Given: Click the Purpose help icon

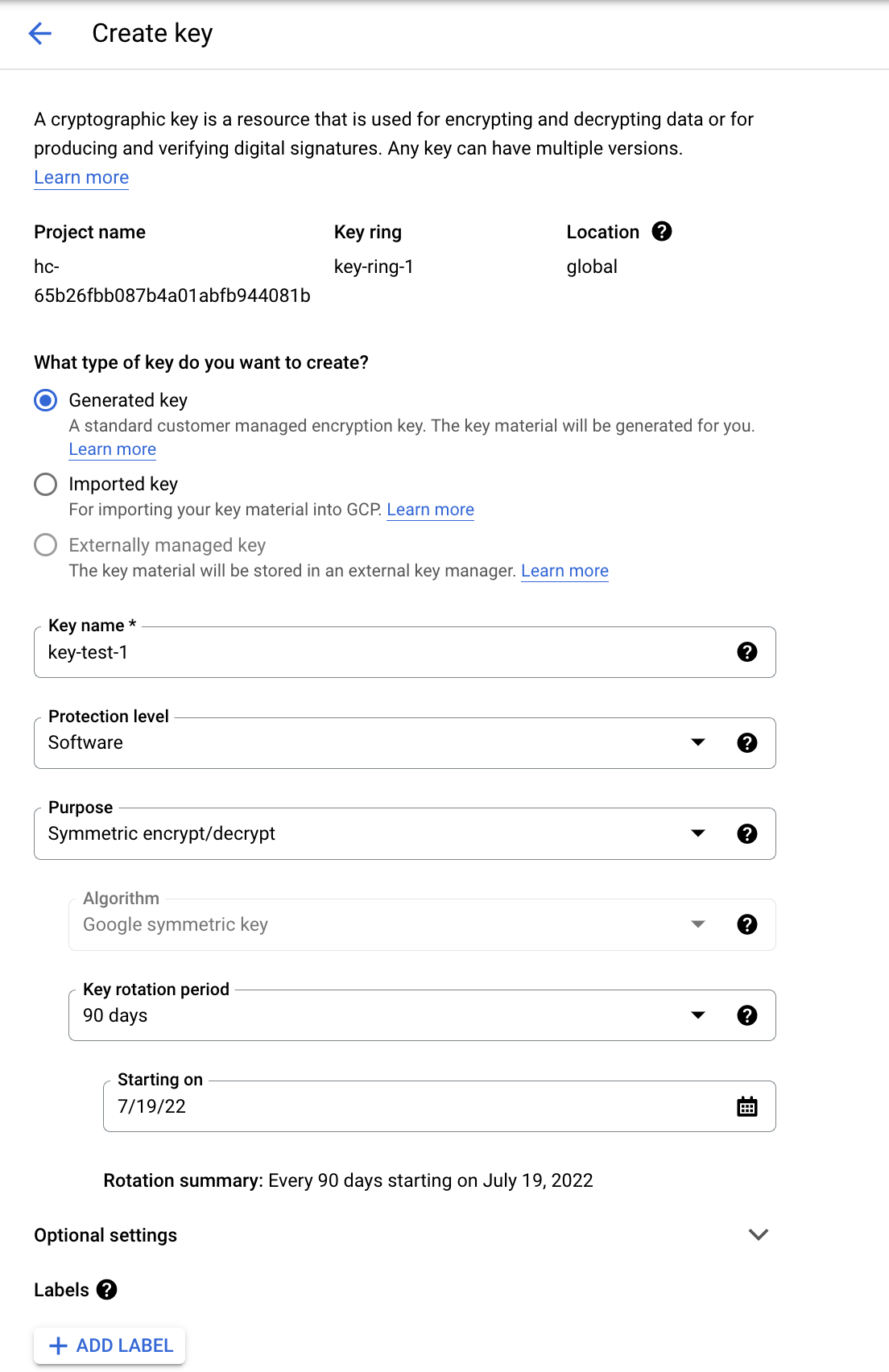Looking at the screenshot, I should click(747, 834).
